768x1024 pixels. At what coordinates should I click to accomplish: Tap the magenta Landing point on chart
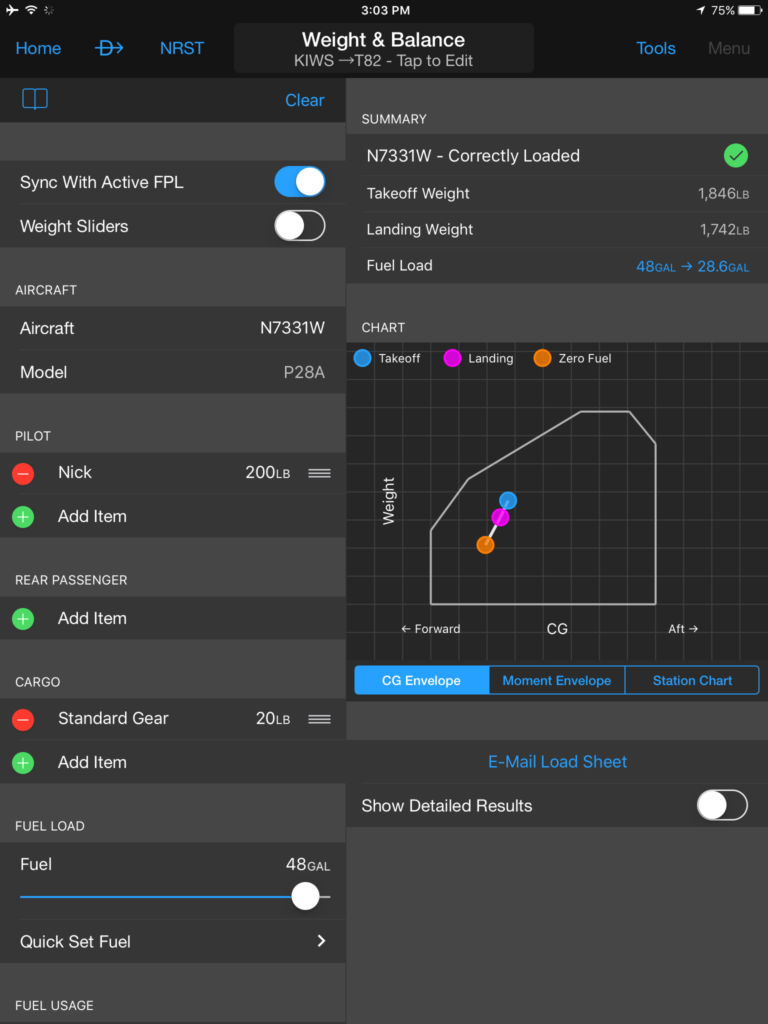500,517
